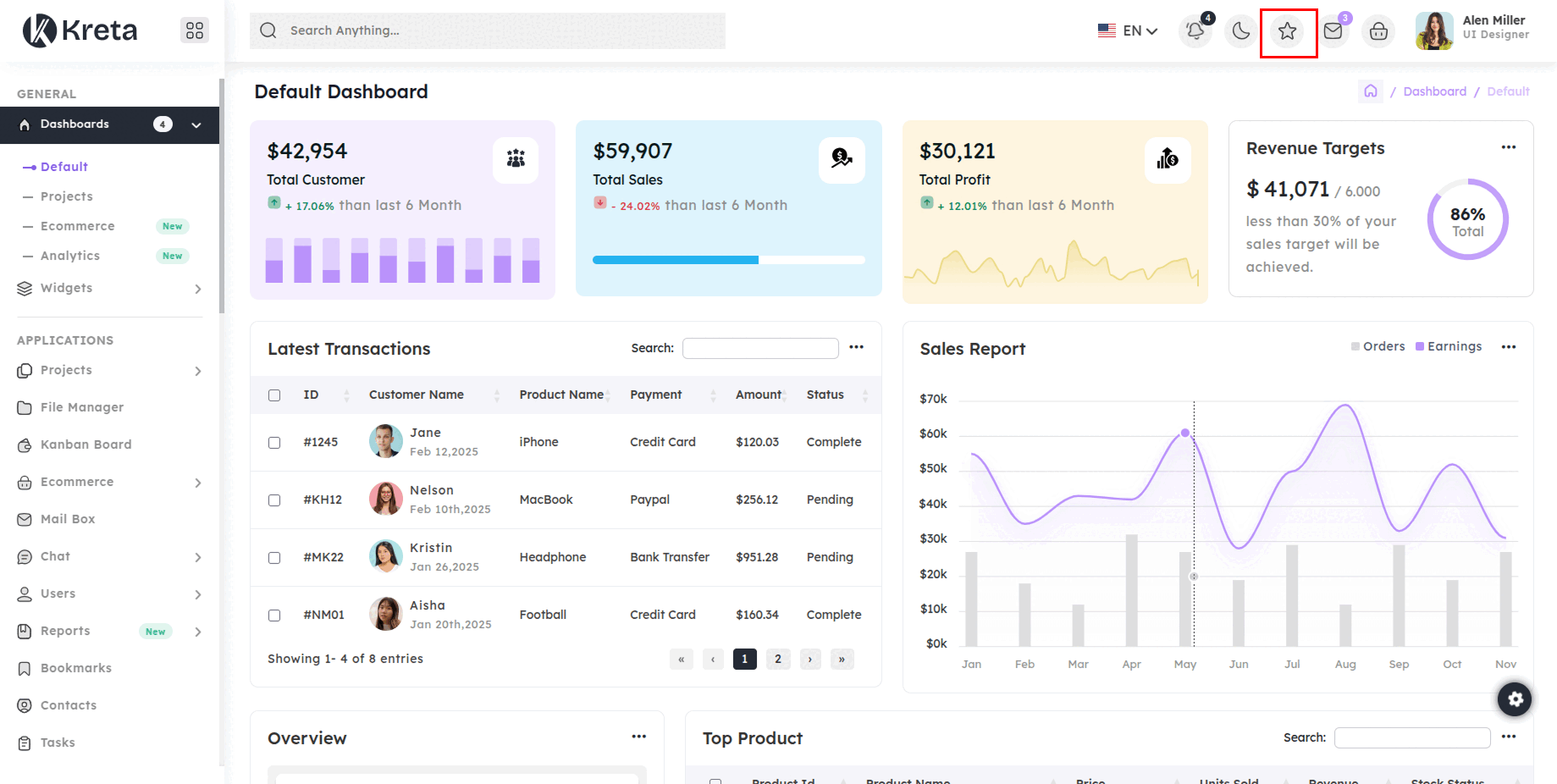Select the checkbox for row #MK22
Image resolution: width=1557 pixels, height=784 pixels.
[x=274, y=558]
